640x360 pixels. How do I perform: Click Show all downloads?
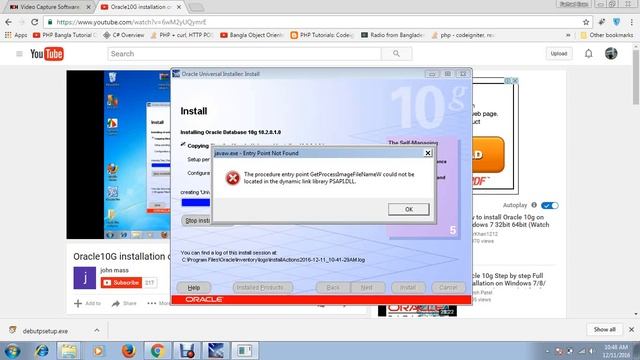click(604, 329)
